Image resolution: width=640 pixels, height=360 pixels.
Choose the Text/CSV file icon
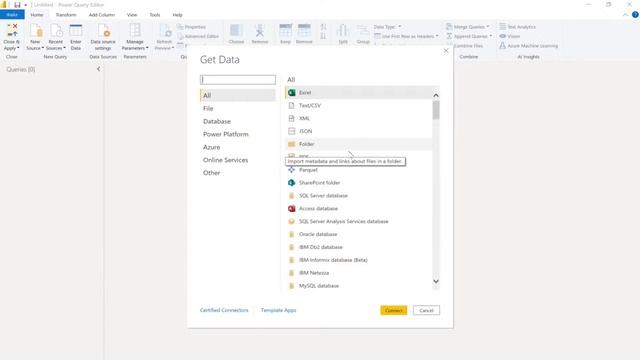[291, 105]
